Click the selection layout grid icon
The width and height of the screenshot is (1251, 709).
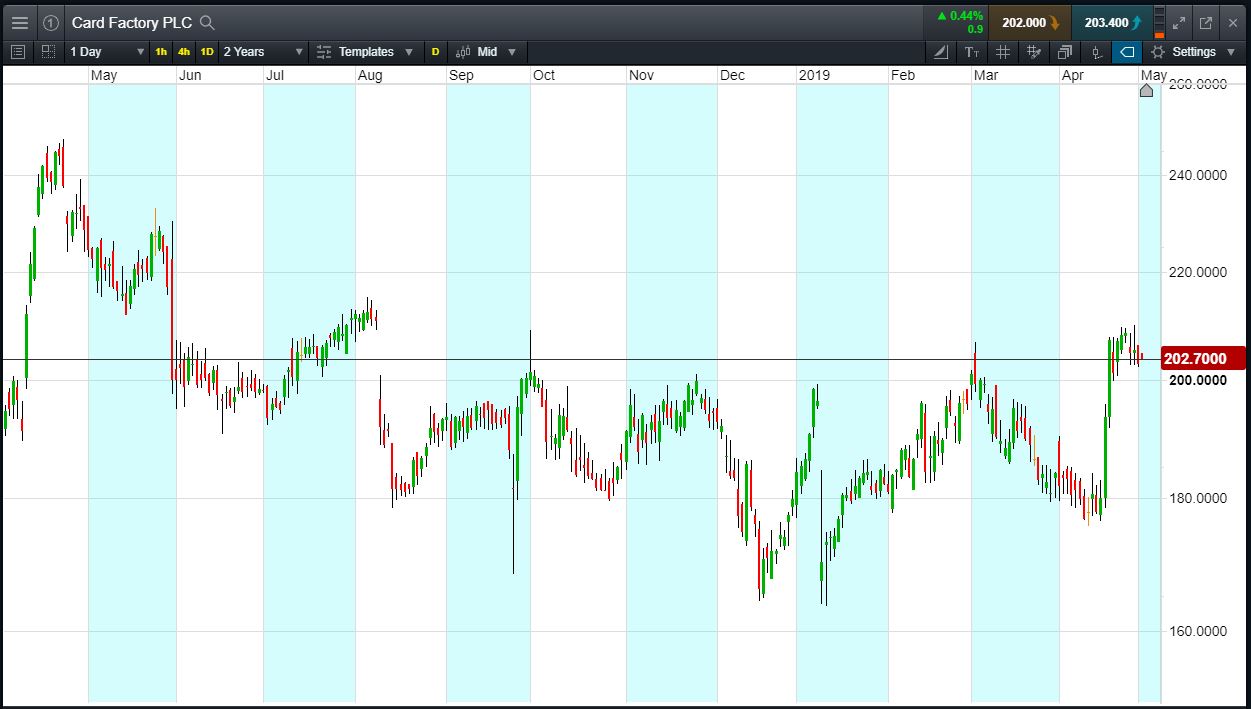(x=48, y=52)
